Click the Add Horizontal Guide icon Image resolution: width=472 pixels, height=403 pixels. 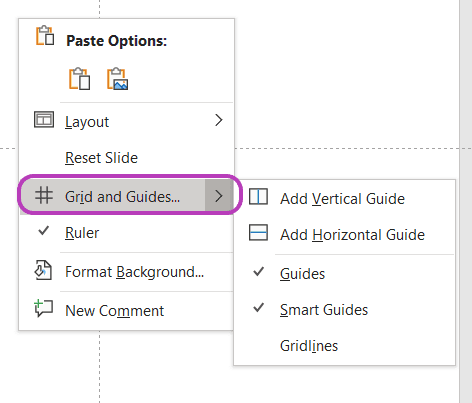258,232
